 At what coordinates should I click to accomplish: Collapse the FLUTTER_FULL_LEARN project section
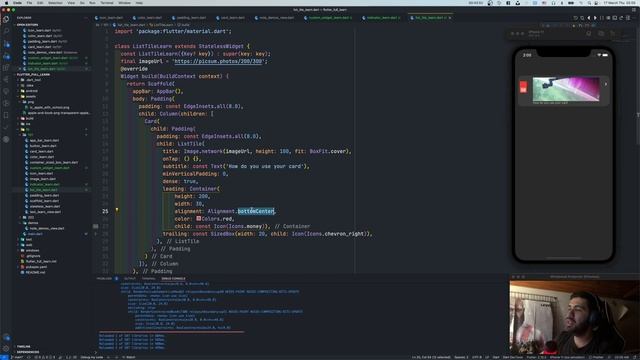[33, 75]
